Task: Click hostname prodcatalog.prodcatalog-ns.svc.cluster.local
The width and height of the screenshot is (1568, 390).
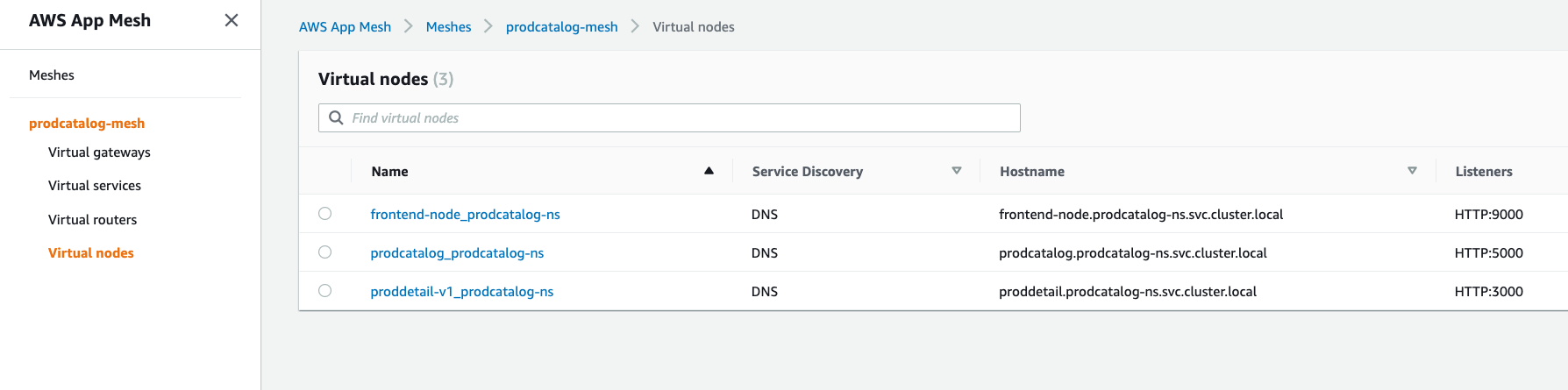Action: [1133, 253]
